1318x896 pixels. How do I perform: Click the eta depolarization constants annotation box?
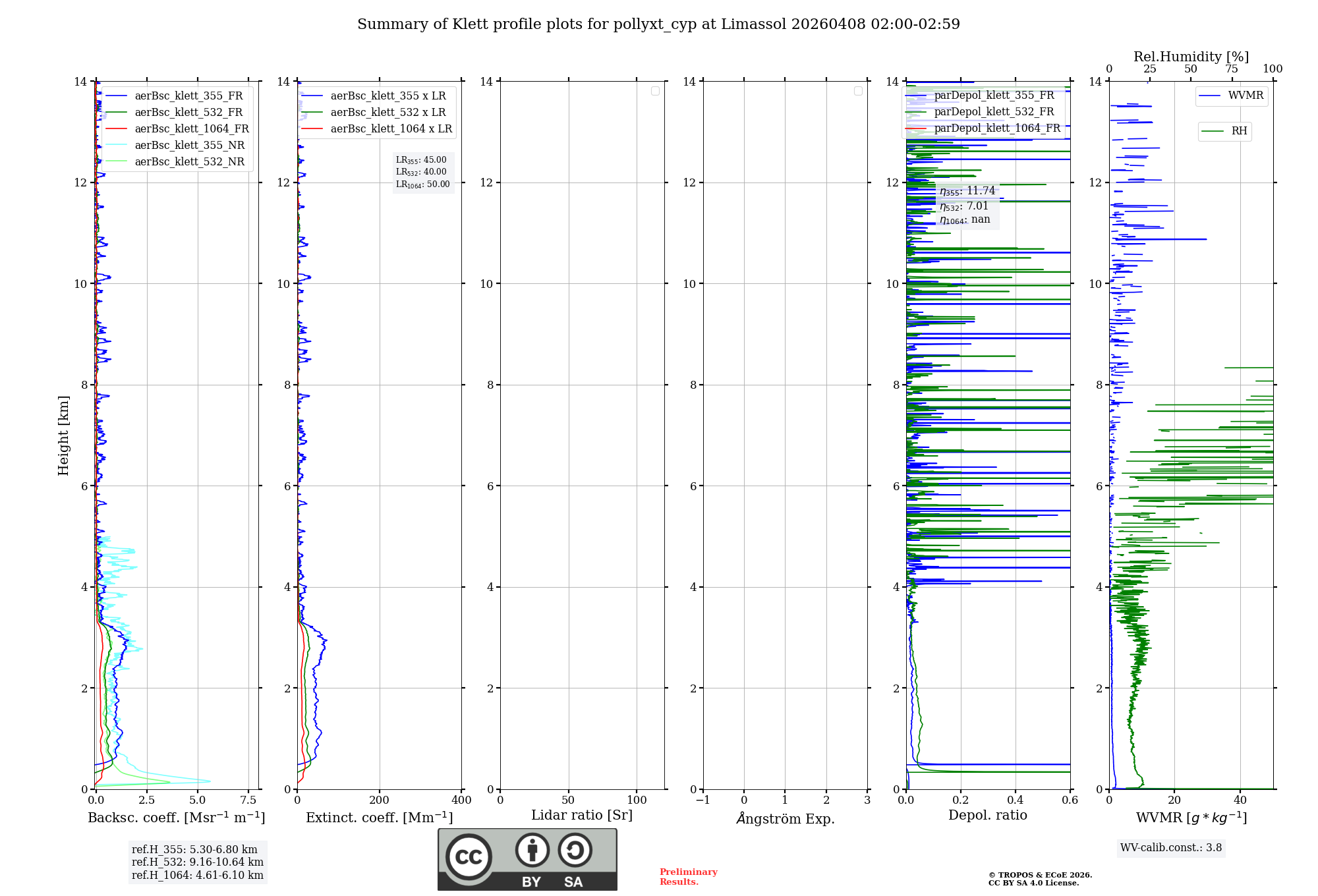(967, 205)
